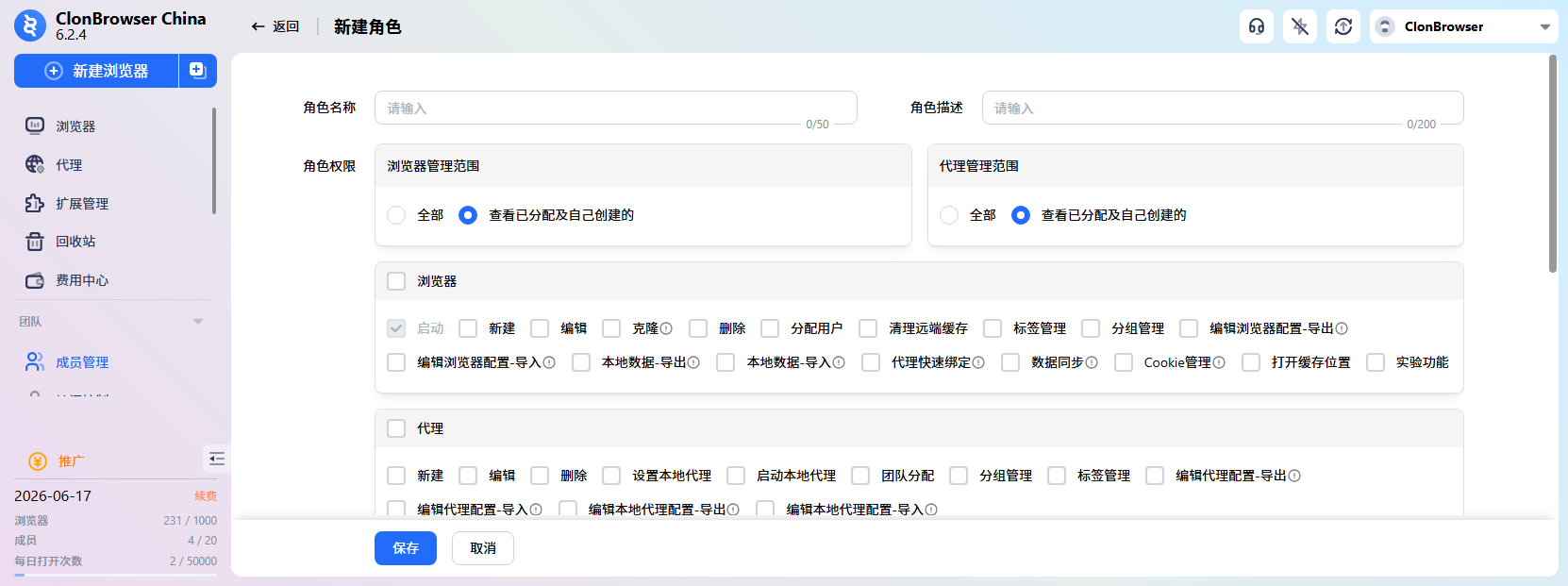Enable the browser 克隆 permission checkbox
1568x586 pixels.
coord(611,328)
